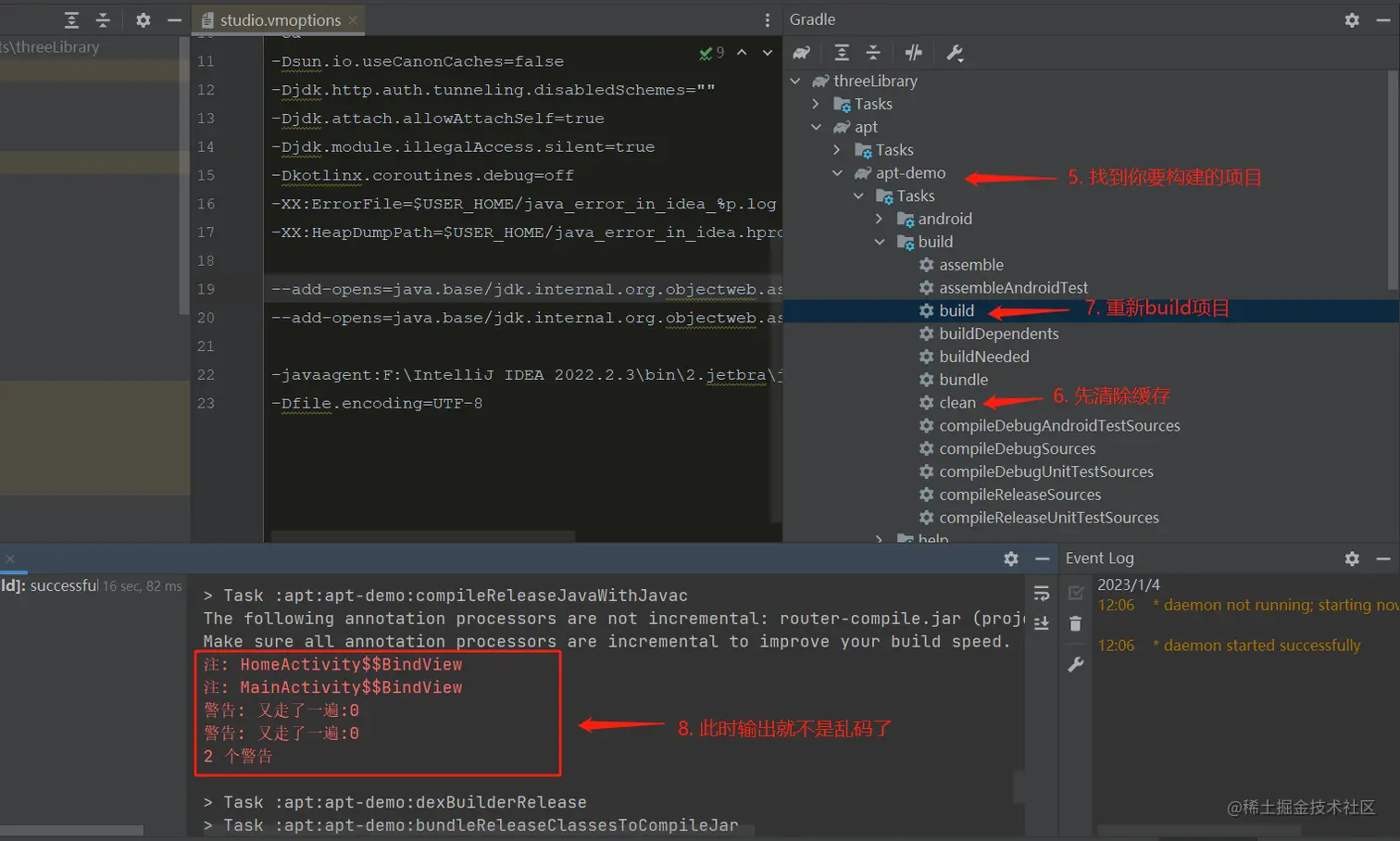Hide the Gradle tool window
The height and width of the screenshot is (841, 1400).
(x=1383, y=19)
